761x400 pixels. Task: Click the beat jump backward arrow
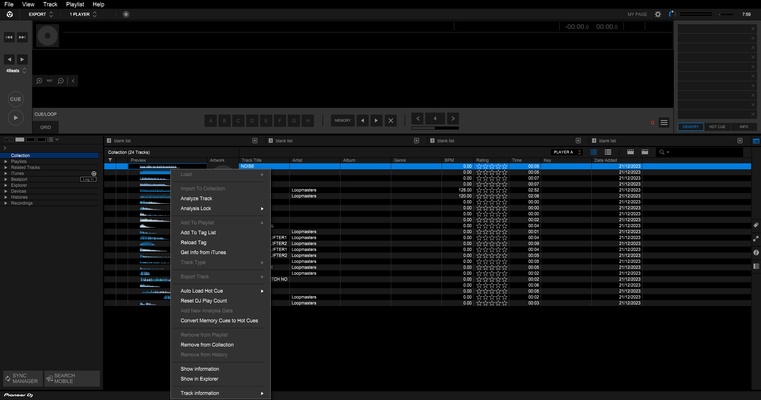click(9, 59)
